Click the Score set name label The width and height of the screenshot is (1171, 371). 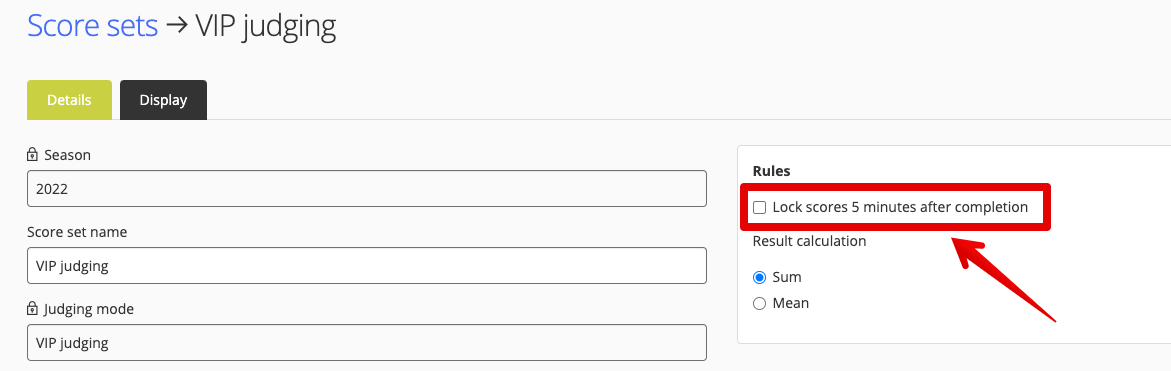[77, 232]
